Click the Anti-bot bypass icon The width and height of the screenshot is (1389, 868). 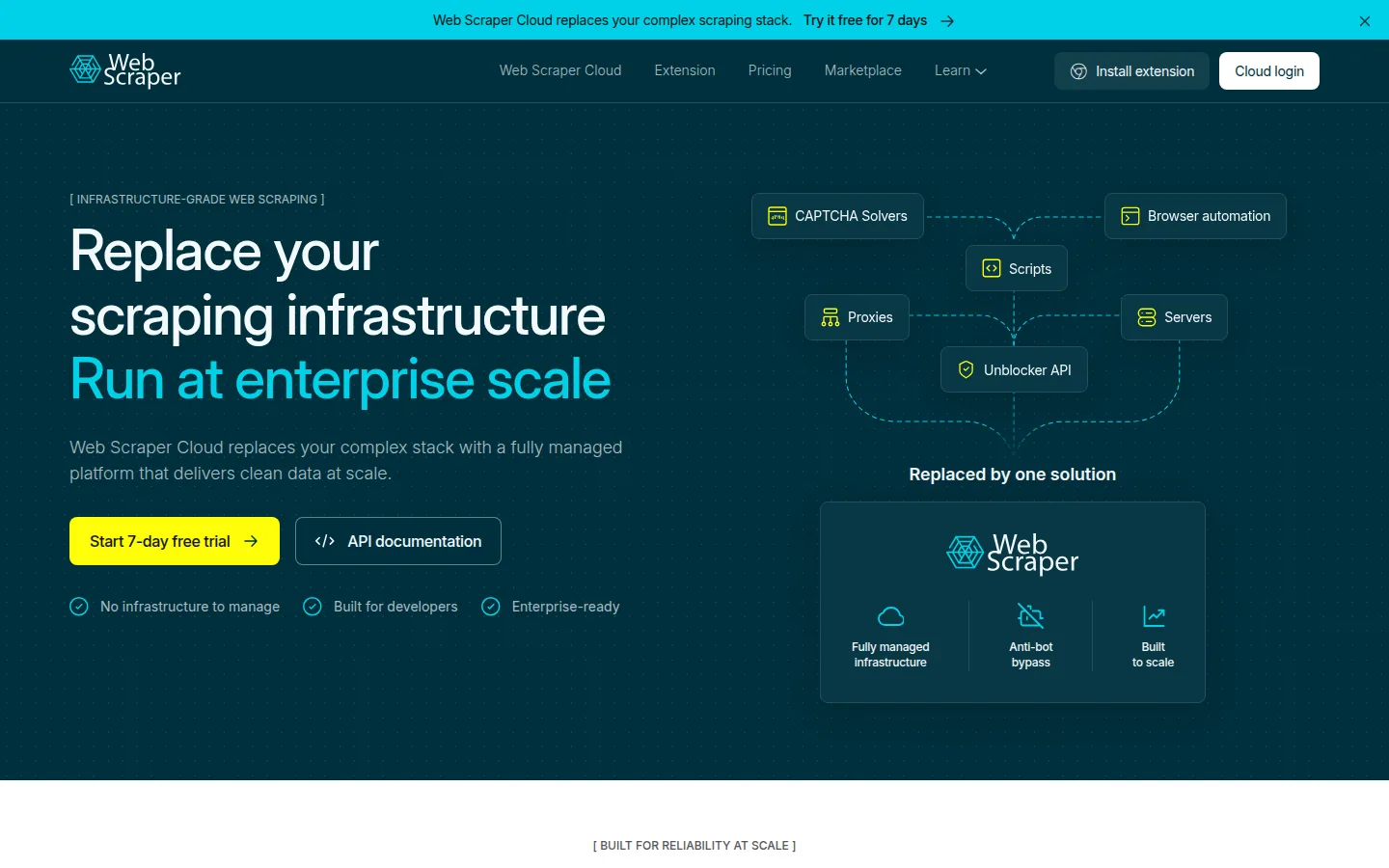[x=1031, y=615]
